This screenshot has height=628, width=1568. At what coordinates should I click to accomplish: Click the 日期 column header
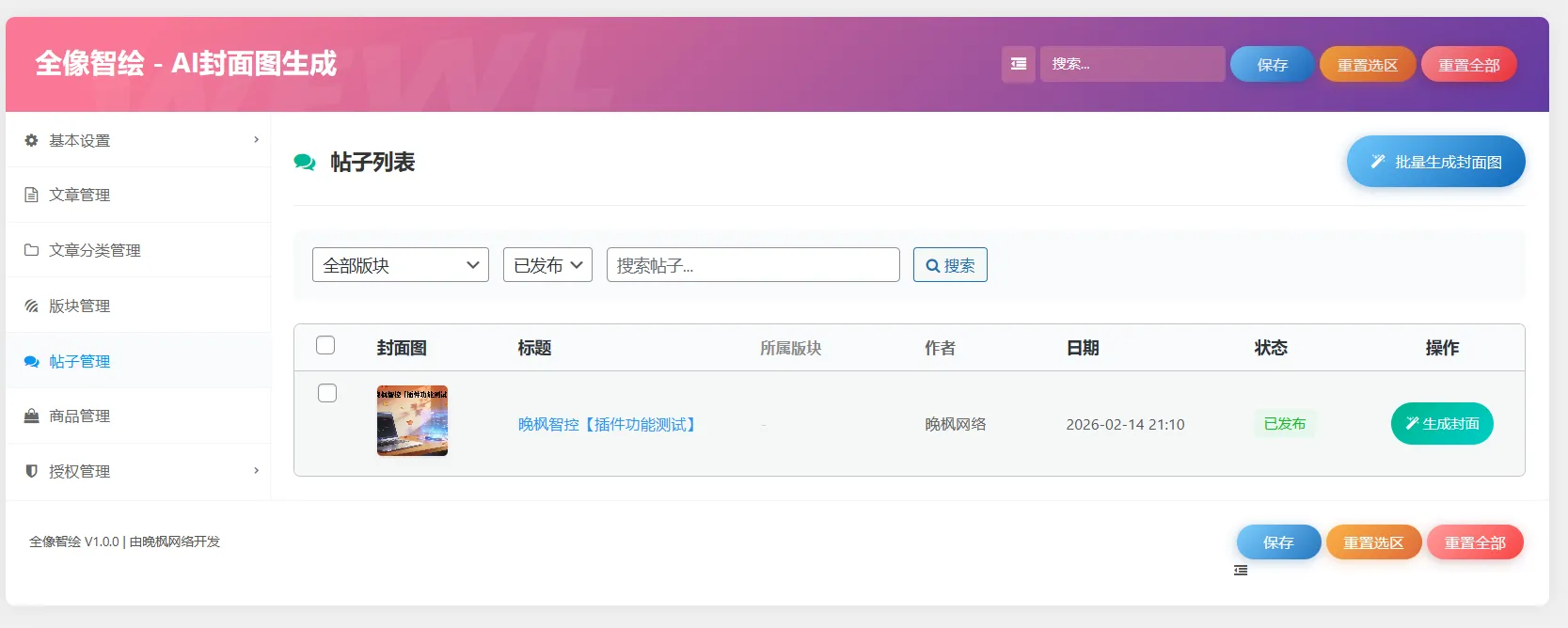1083,348
